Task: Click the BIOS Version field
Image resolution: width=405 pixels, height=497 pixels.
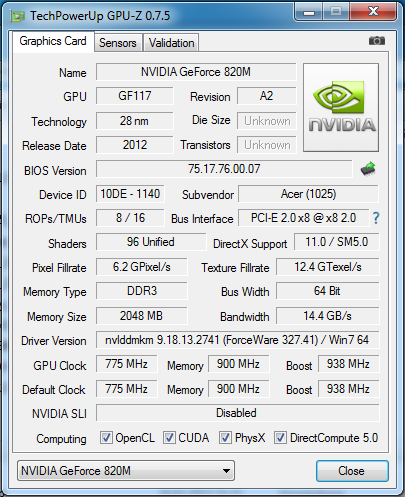Action: [x=224, y=169]
